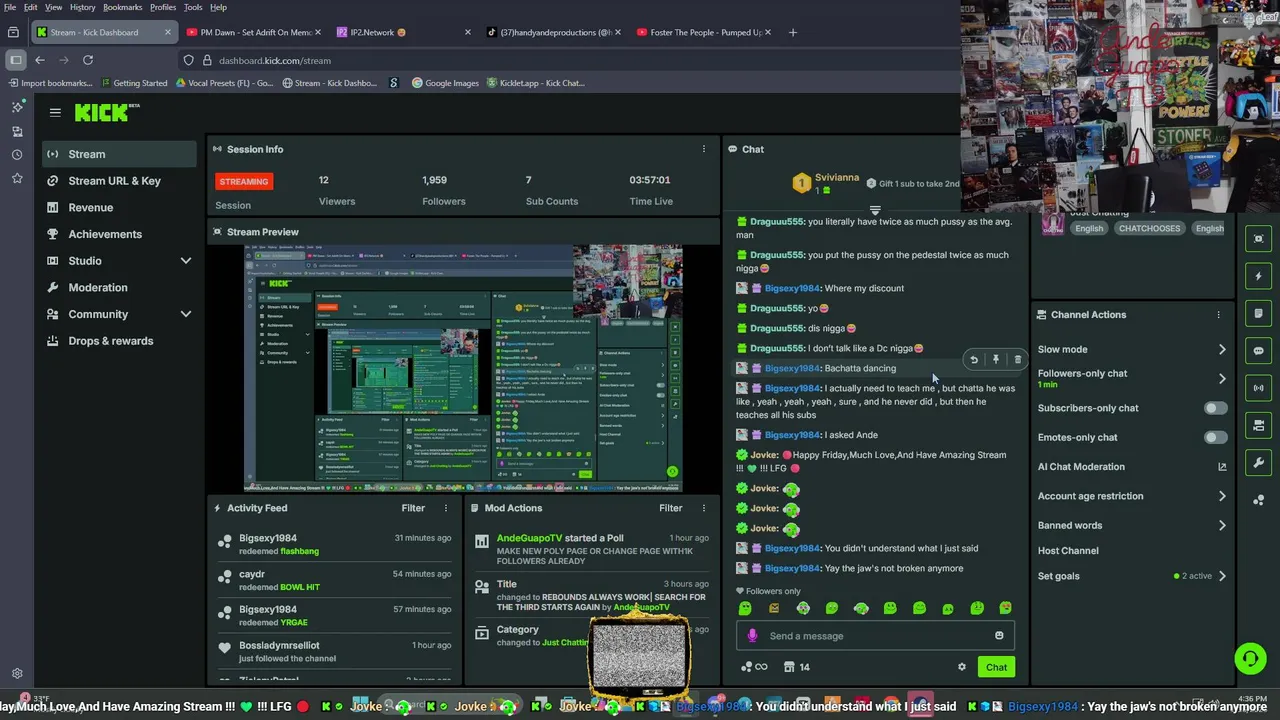Viewport: 1280px width, 720px height.
Task: Open Stream URL & Key page
Action: 119,181
